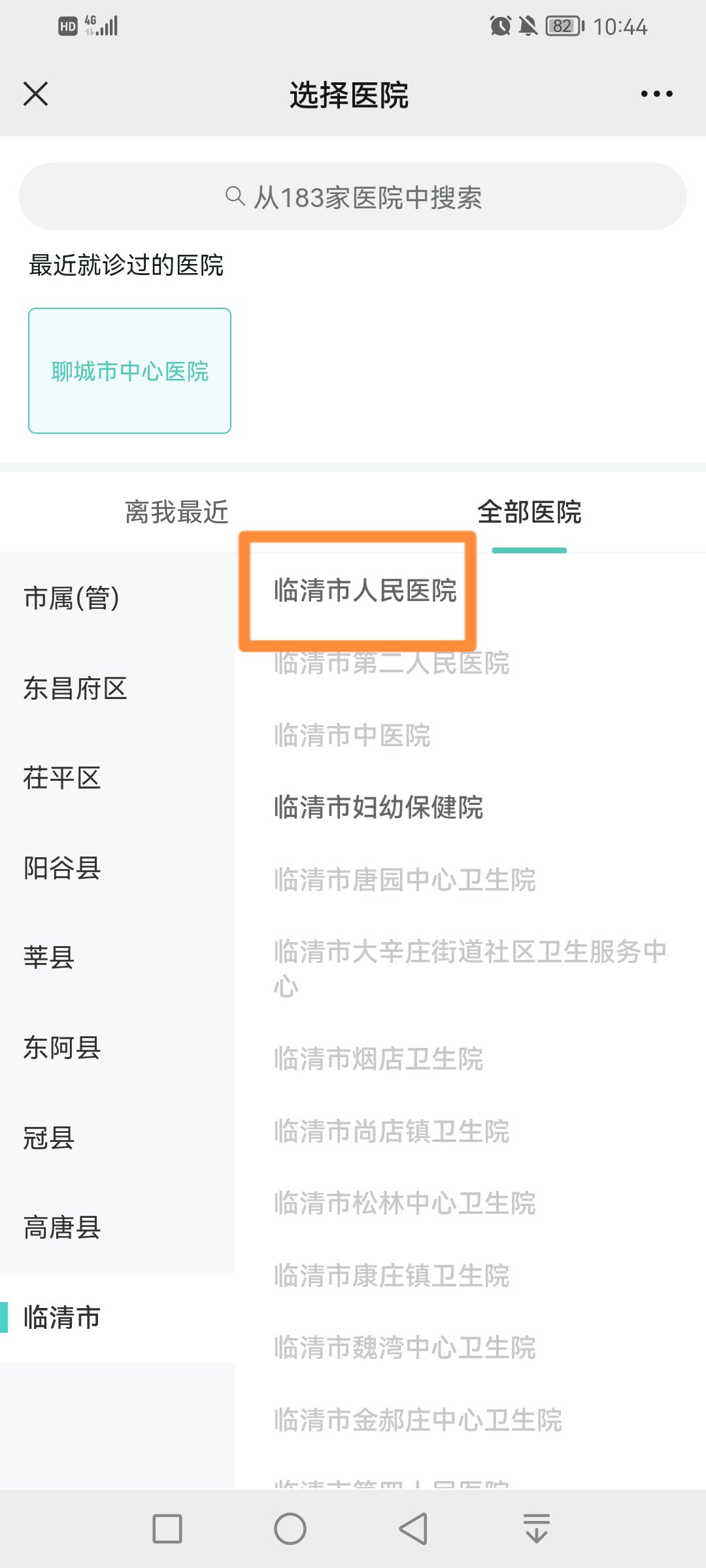706x1568 pixels.
Task: Choose 茌平区 from district list
Action: pyautogui.click(x=62, y=778)
